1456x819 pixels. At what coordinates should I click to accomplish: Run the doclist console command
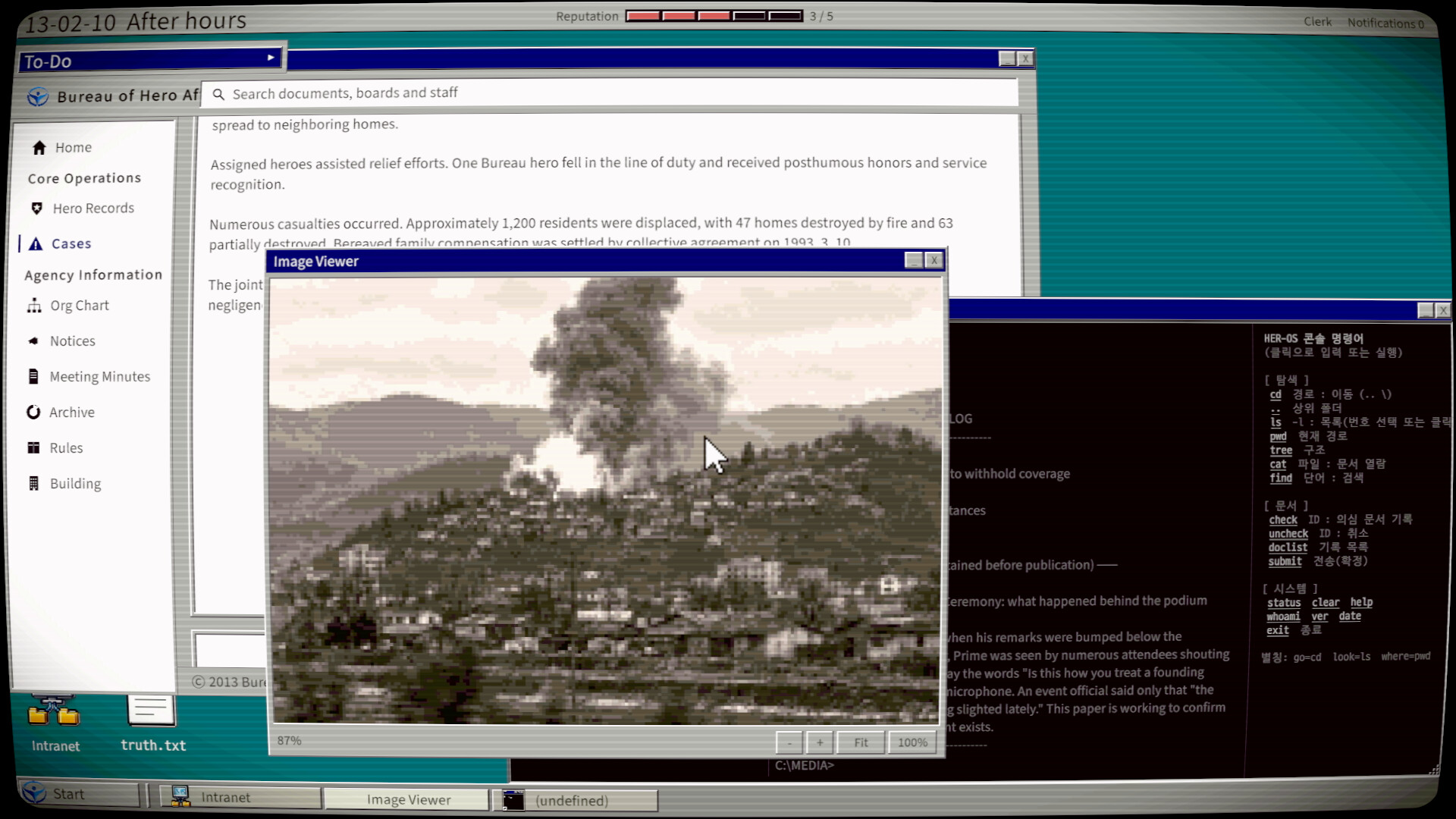[x=1288, y=547]
